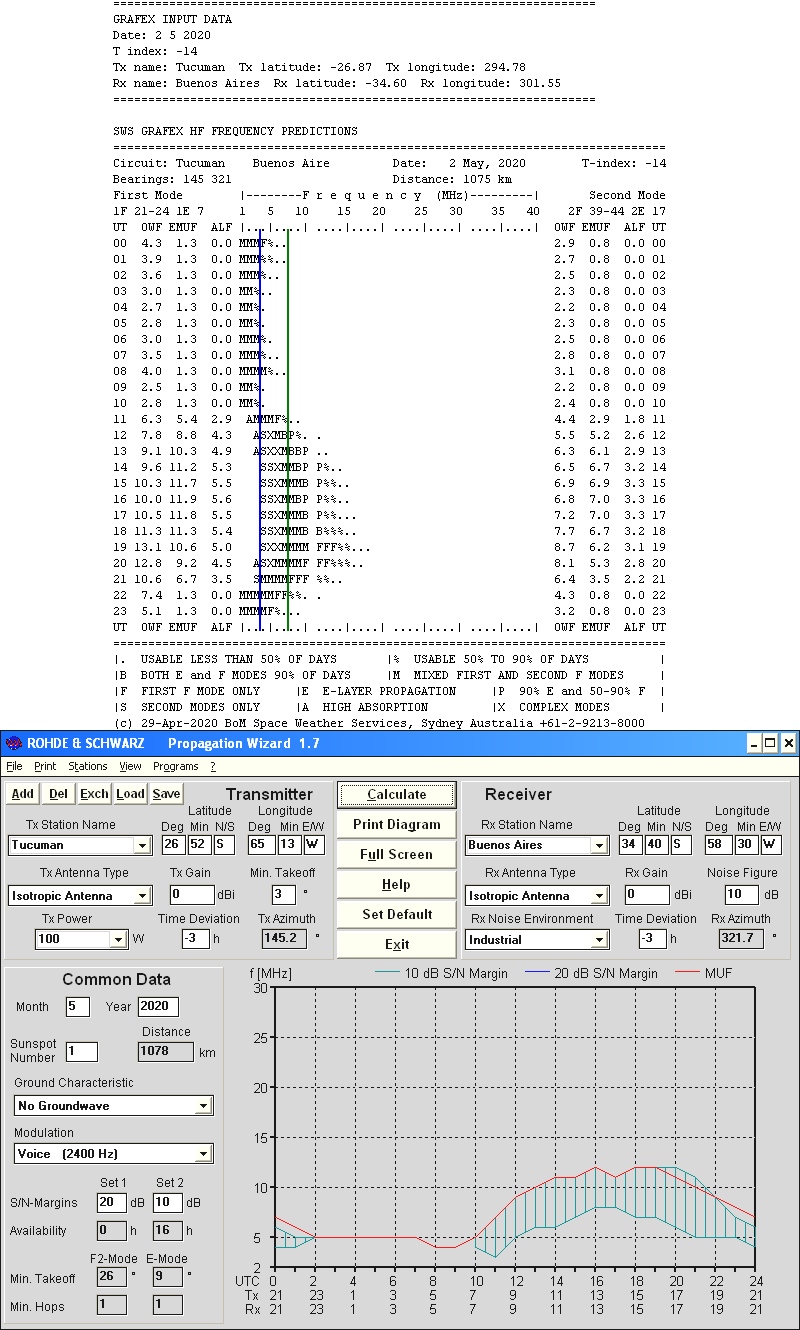
Task: Click the Tx Gain input field
Action: click(192, 894)
